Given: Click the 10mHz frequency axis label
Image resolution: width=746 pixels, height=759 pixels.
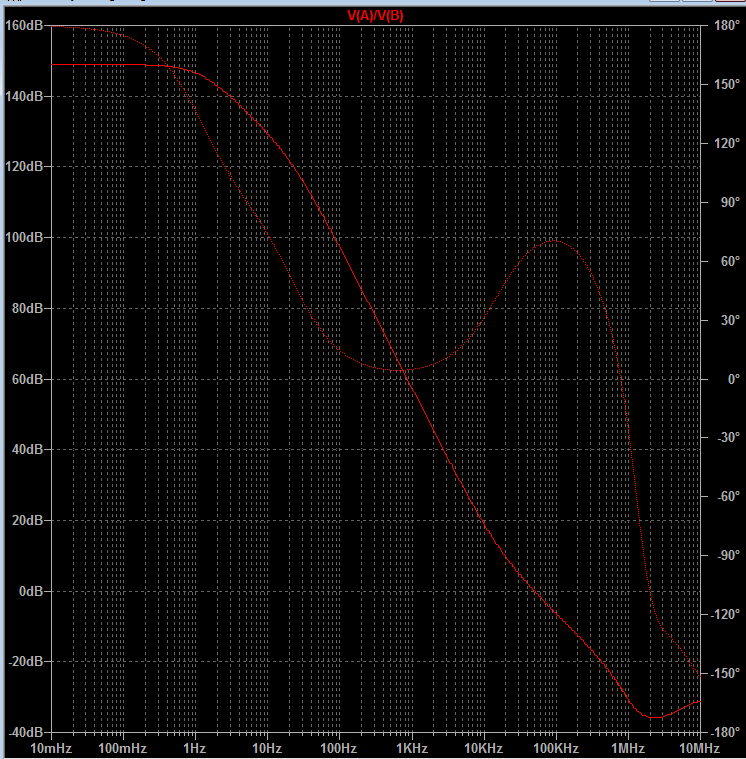Looking at the screenshot, I should (51, 748).
